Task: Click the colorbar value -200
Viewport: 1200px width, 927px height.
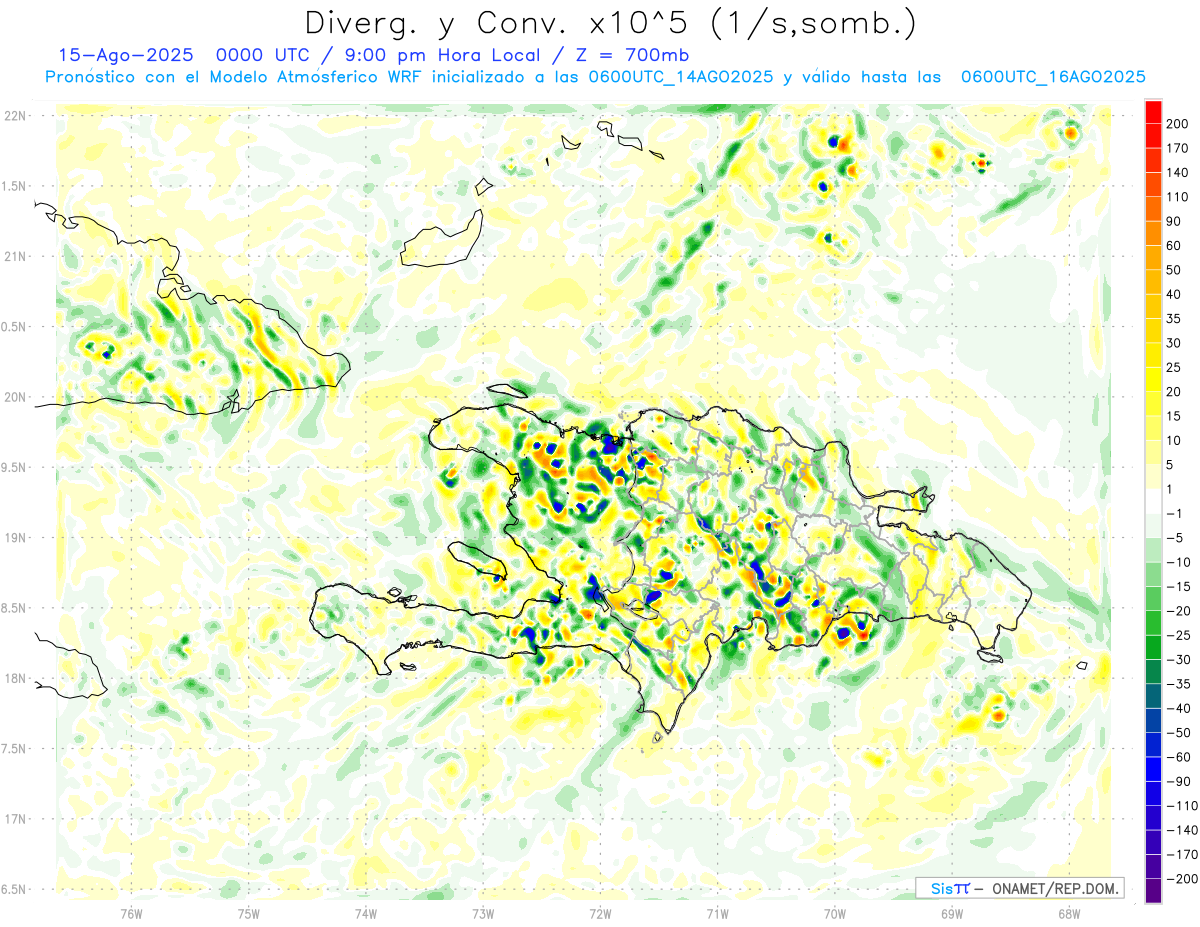Action: coord(1181,879)
